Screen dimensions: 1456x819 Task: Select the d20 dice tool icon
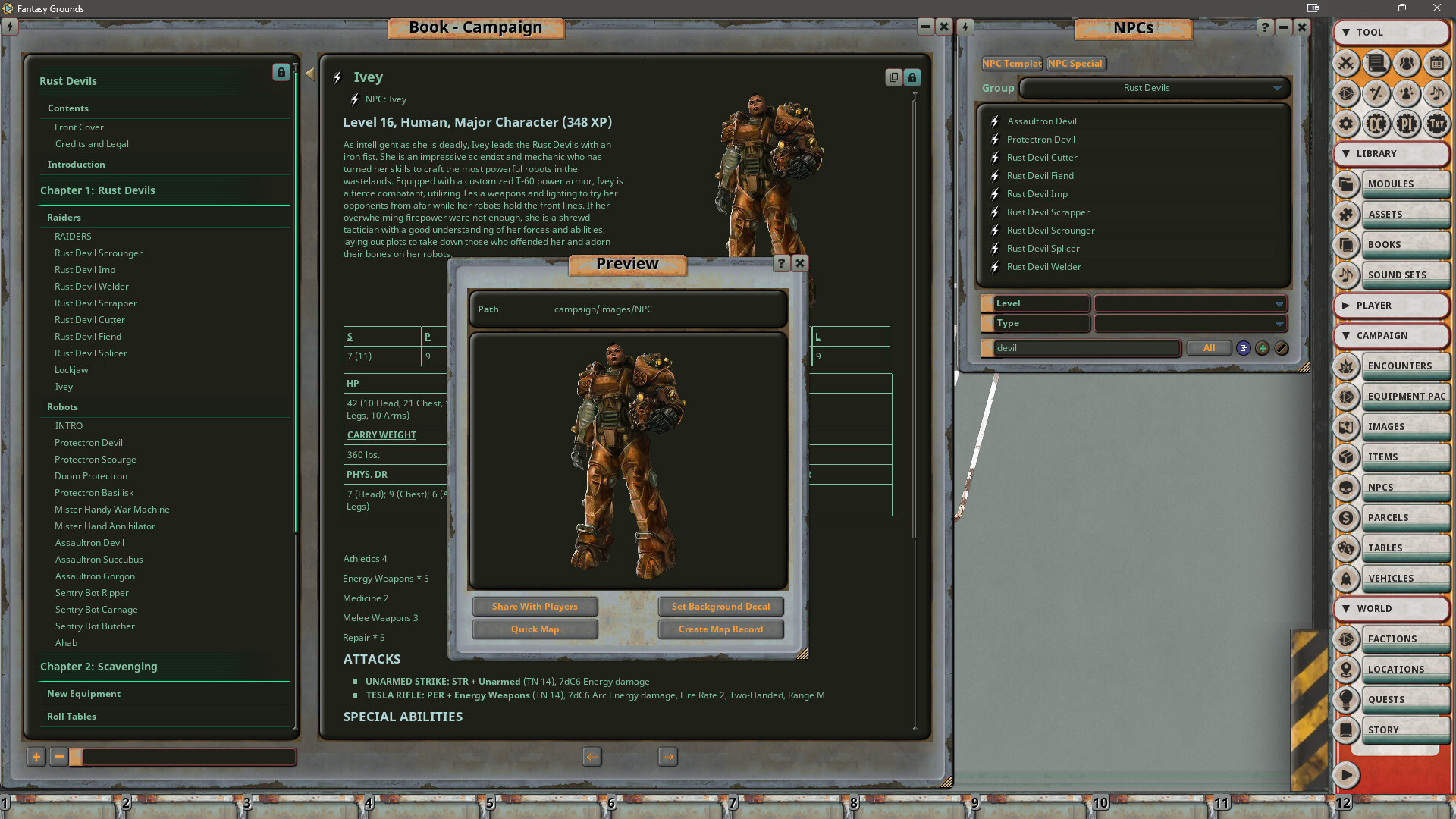click(x=1347, y=94)
